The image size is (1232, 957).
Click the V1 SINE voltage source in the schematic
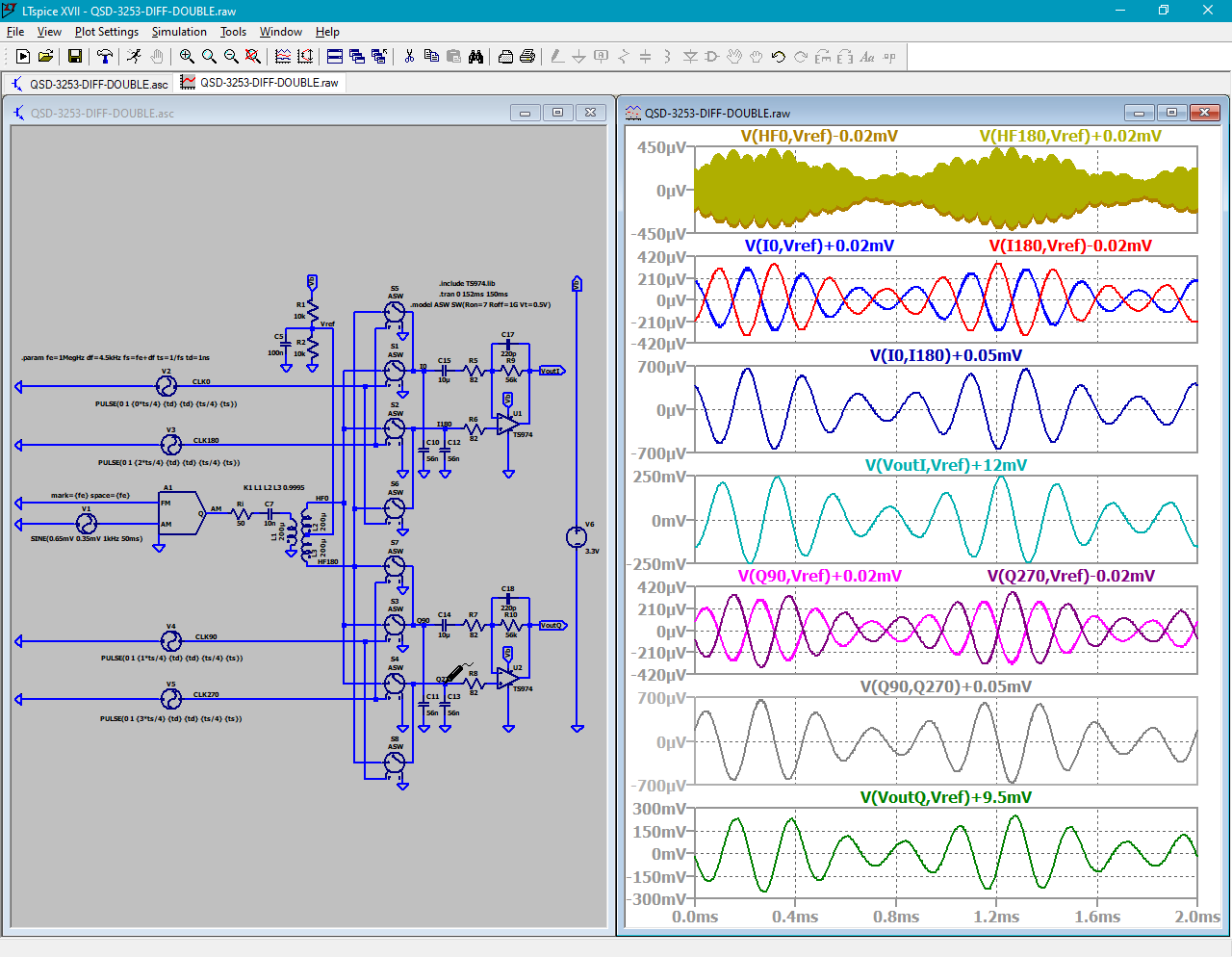(87, 524)
